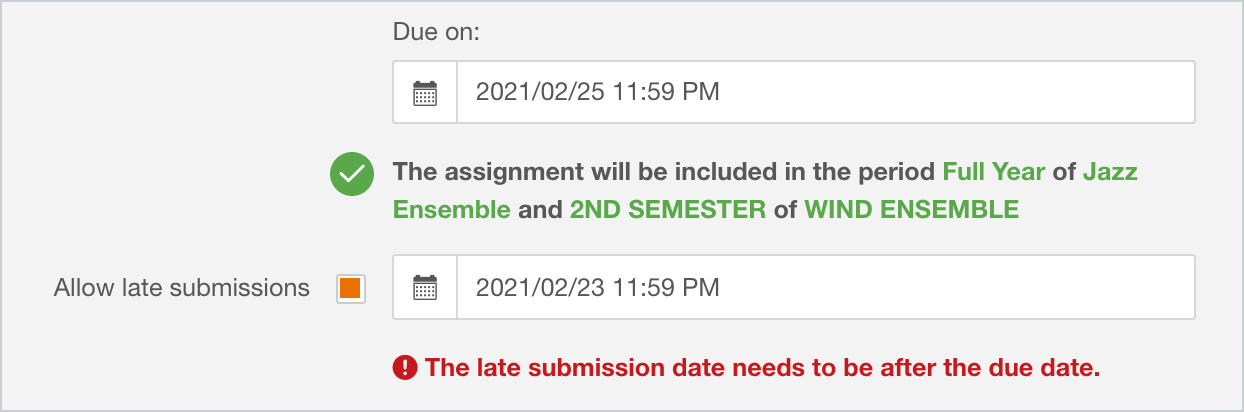Open the due date calendar picker icon
1244x412 pixels.
pyautogui.click(x=425, y=93)
